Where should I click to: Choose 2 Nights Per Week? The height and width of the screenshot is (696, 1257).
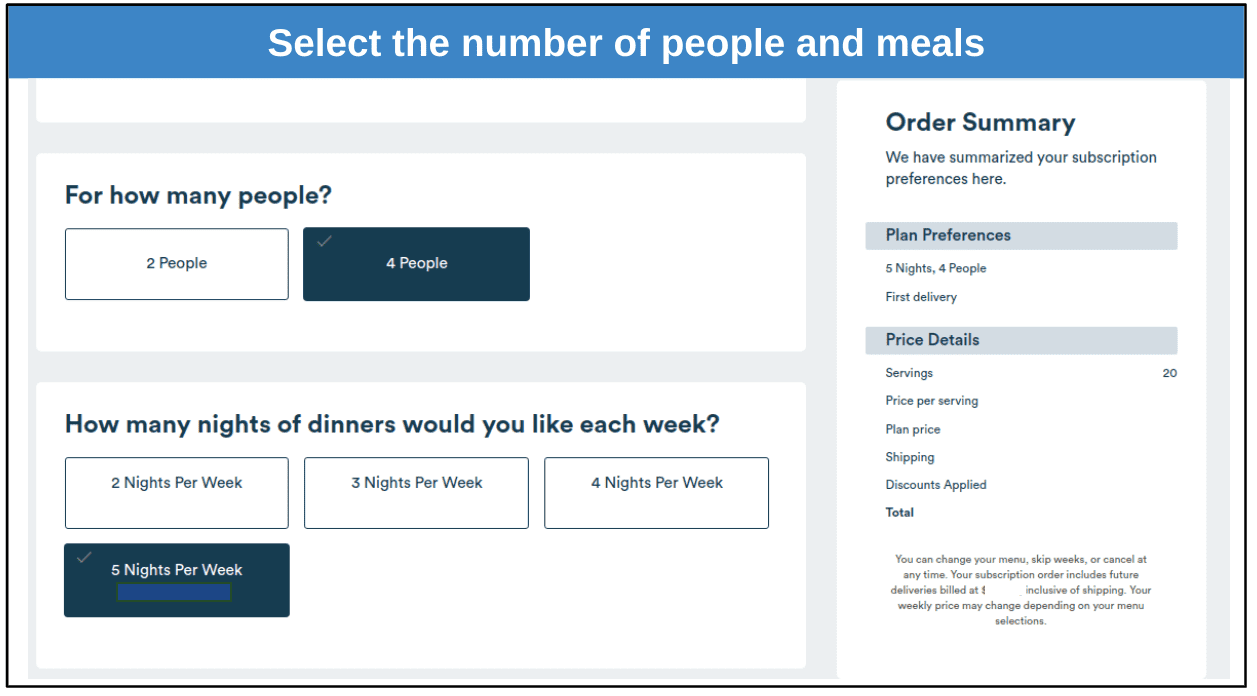tap(177, 493)
